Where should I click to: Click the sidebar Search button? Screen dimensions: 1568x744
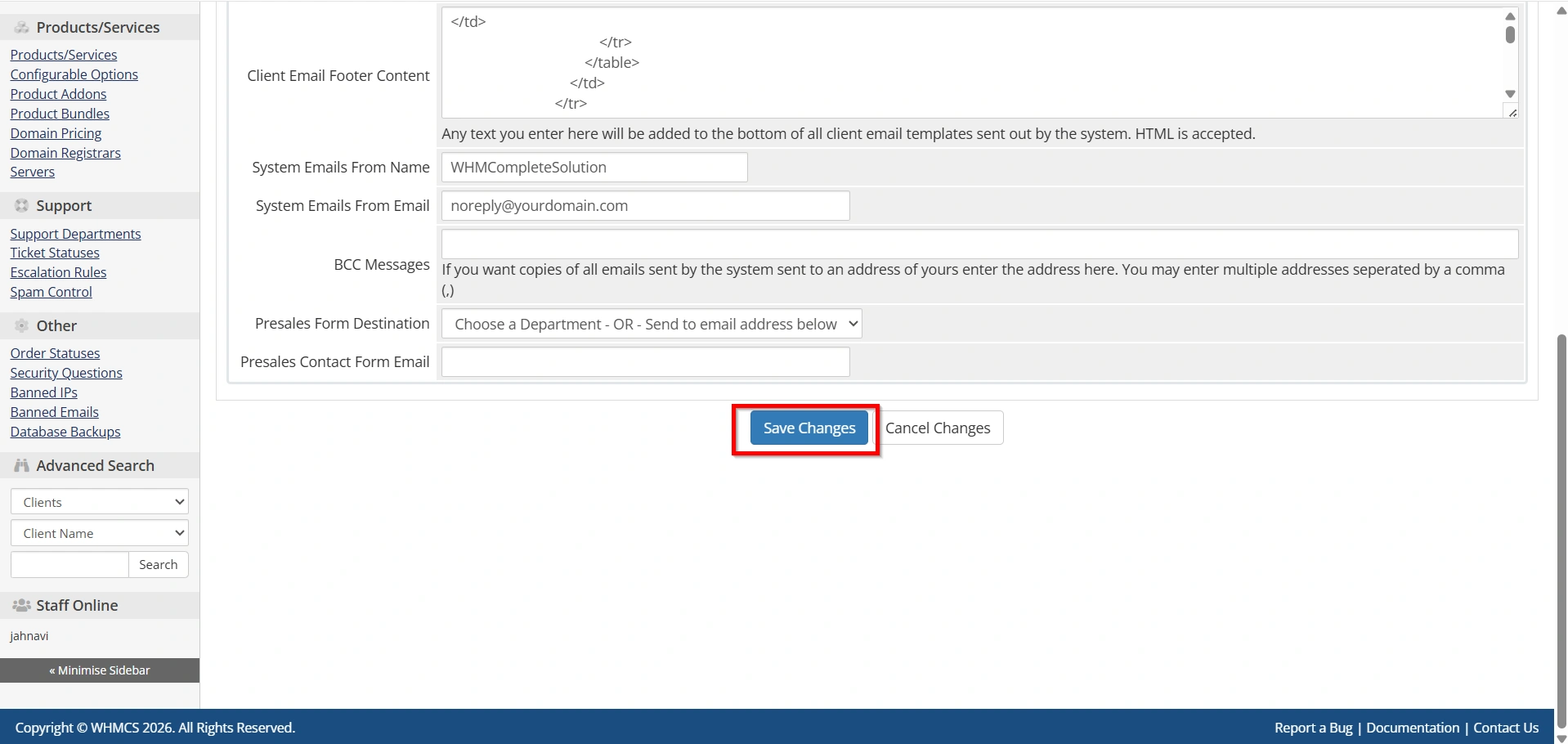[x=159, y=564]
